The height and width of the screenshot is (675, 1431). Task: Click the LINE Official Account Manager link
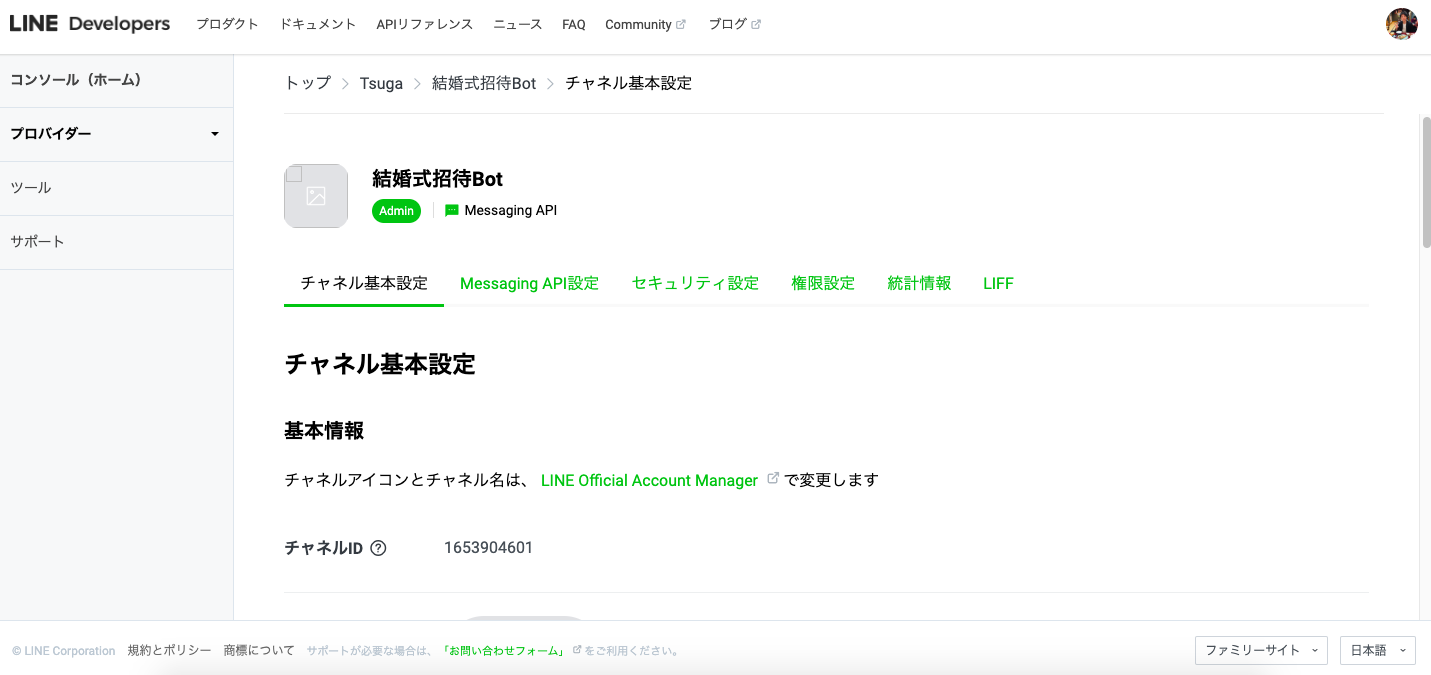coord(649,480)
